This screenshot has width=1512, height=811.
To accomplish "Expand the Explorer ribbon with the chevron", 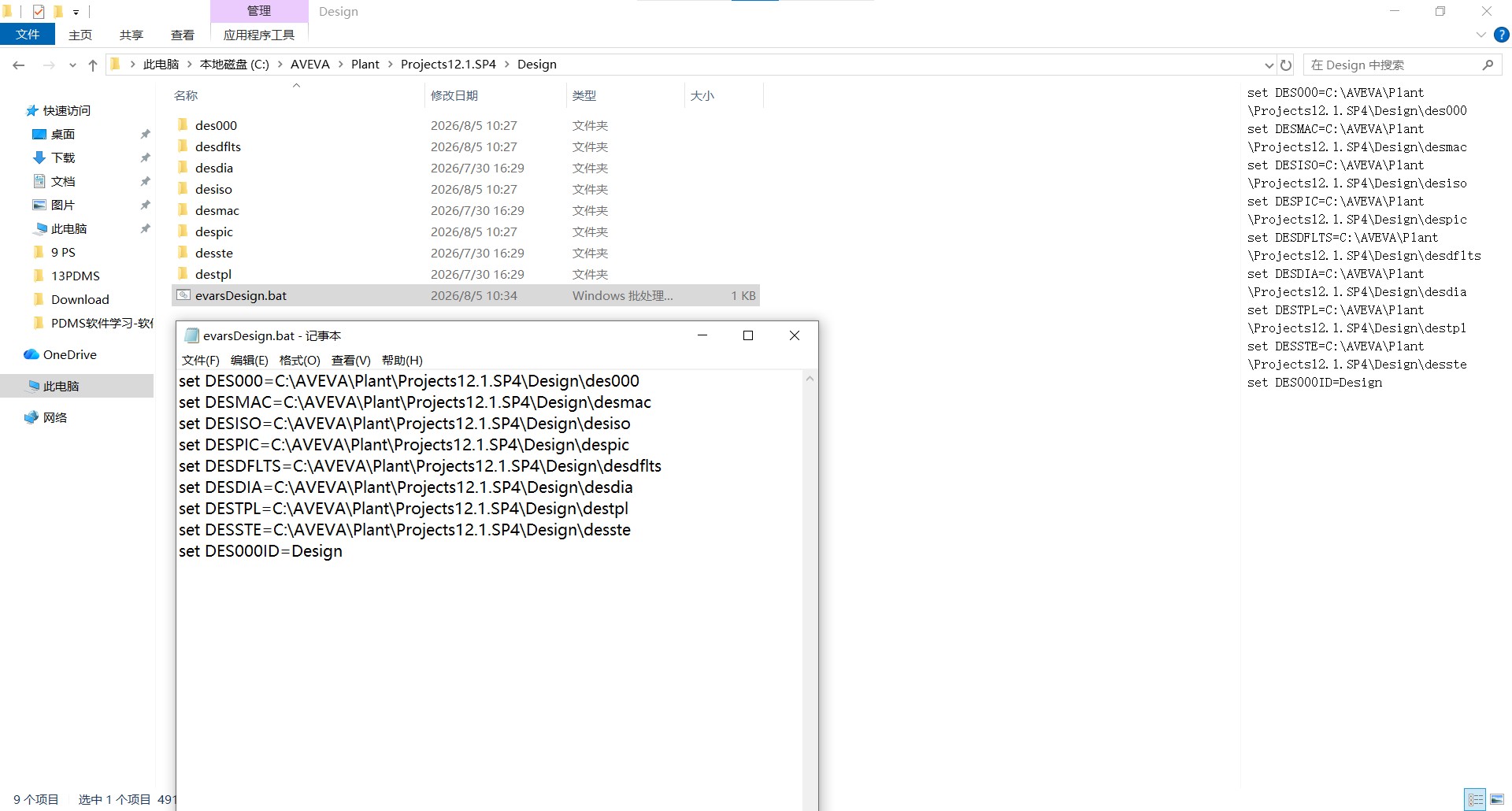I will point(1480,35).
